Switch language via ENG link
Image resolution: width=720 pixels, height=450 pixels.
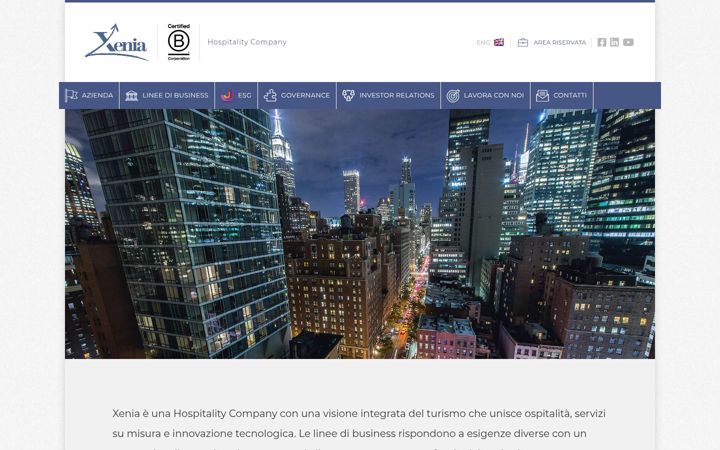coord(483,42)
